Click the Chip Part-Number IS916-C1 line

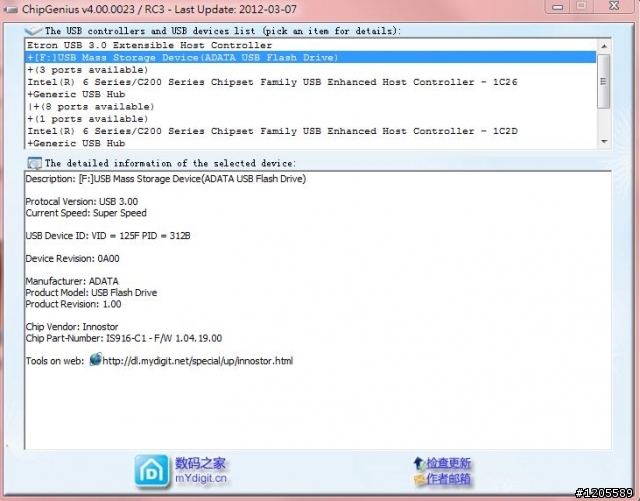(124, 338)
